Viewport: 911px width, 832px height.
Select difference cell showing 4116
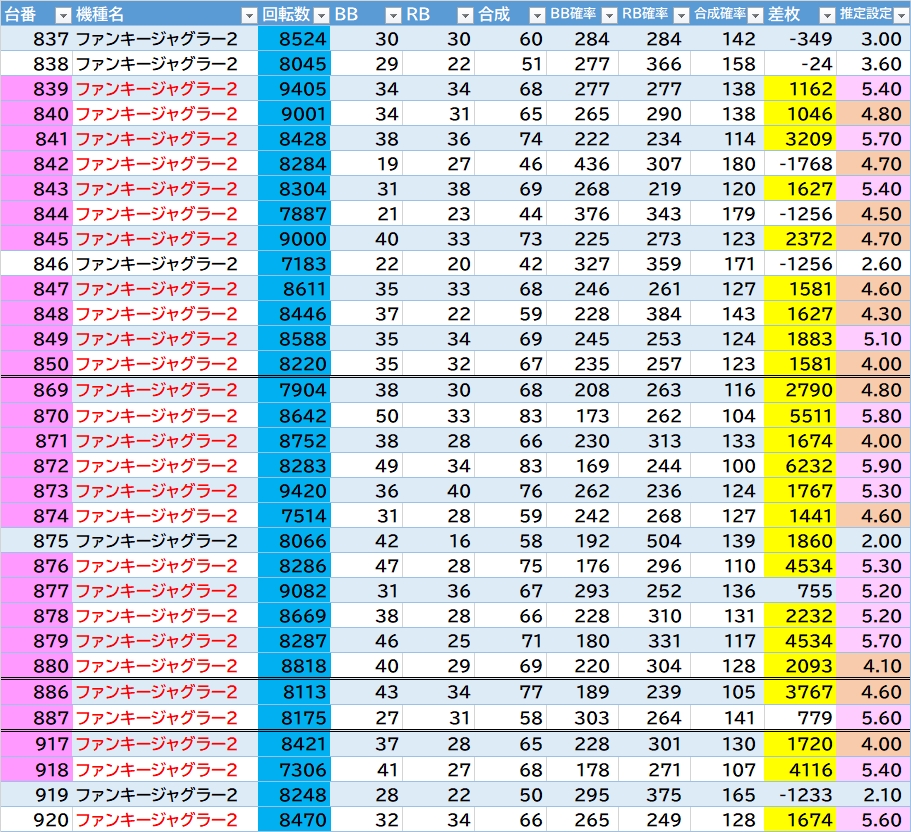[x=800, y=770]
